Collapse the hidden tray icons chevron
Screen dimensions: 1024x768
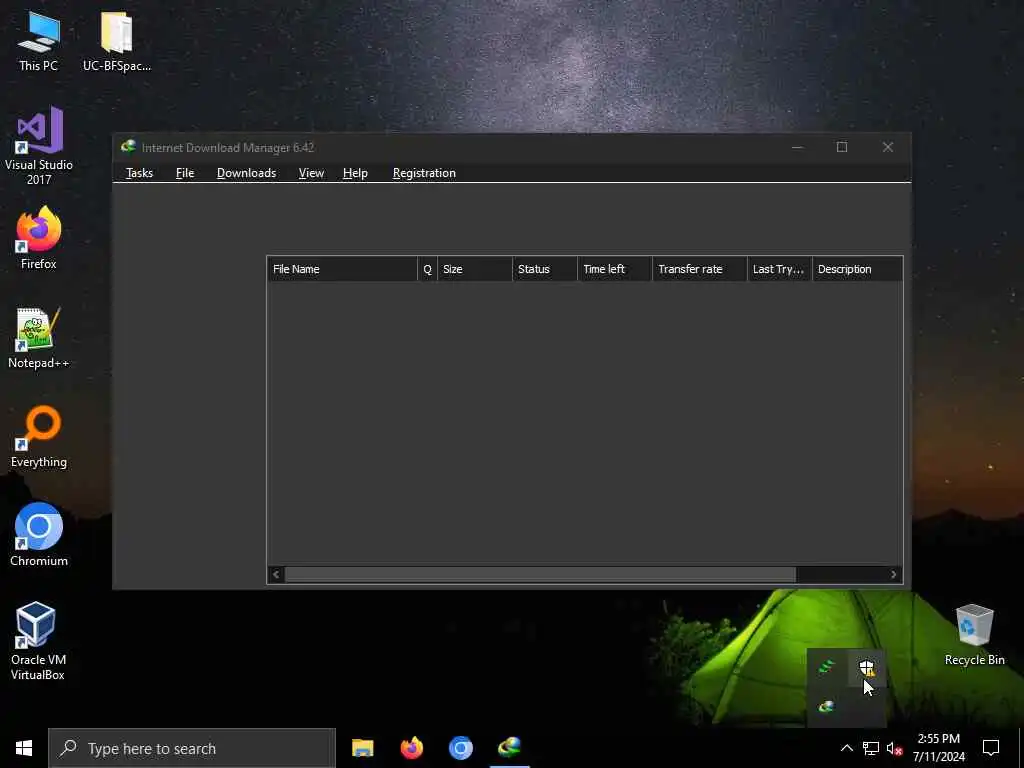(x=846, y=748)
